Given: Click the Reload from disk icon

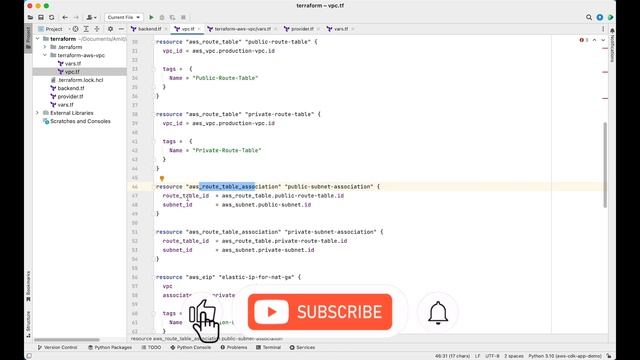Looking at the screenshot, I should click(51, 18).
